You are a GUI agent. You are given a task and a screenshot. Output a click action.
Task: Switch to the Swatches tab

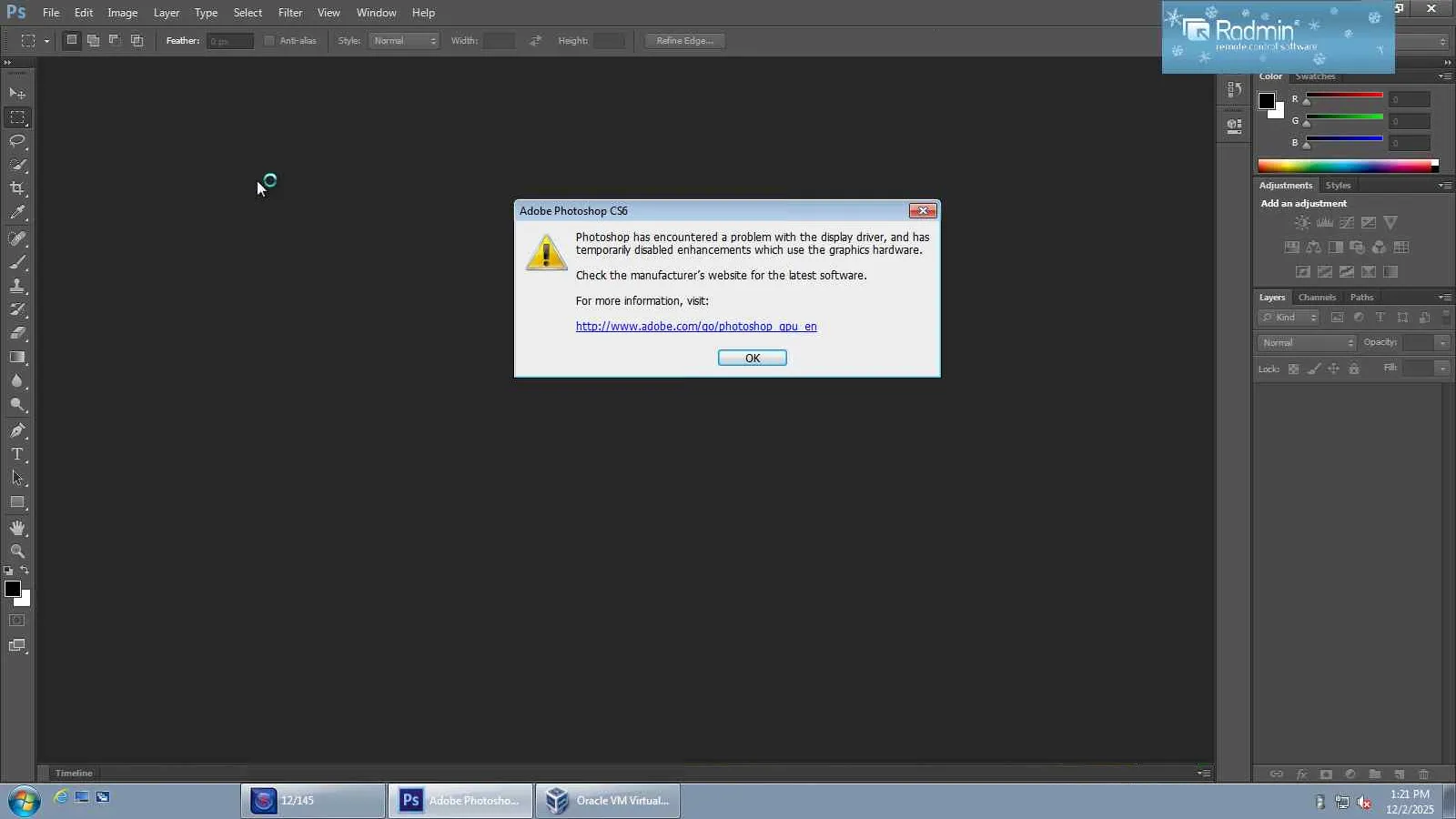pyautogui.click(x=1315, y=76)
